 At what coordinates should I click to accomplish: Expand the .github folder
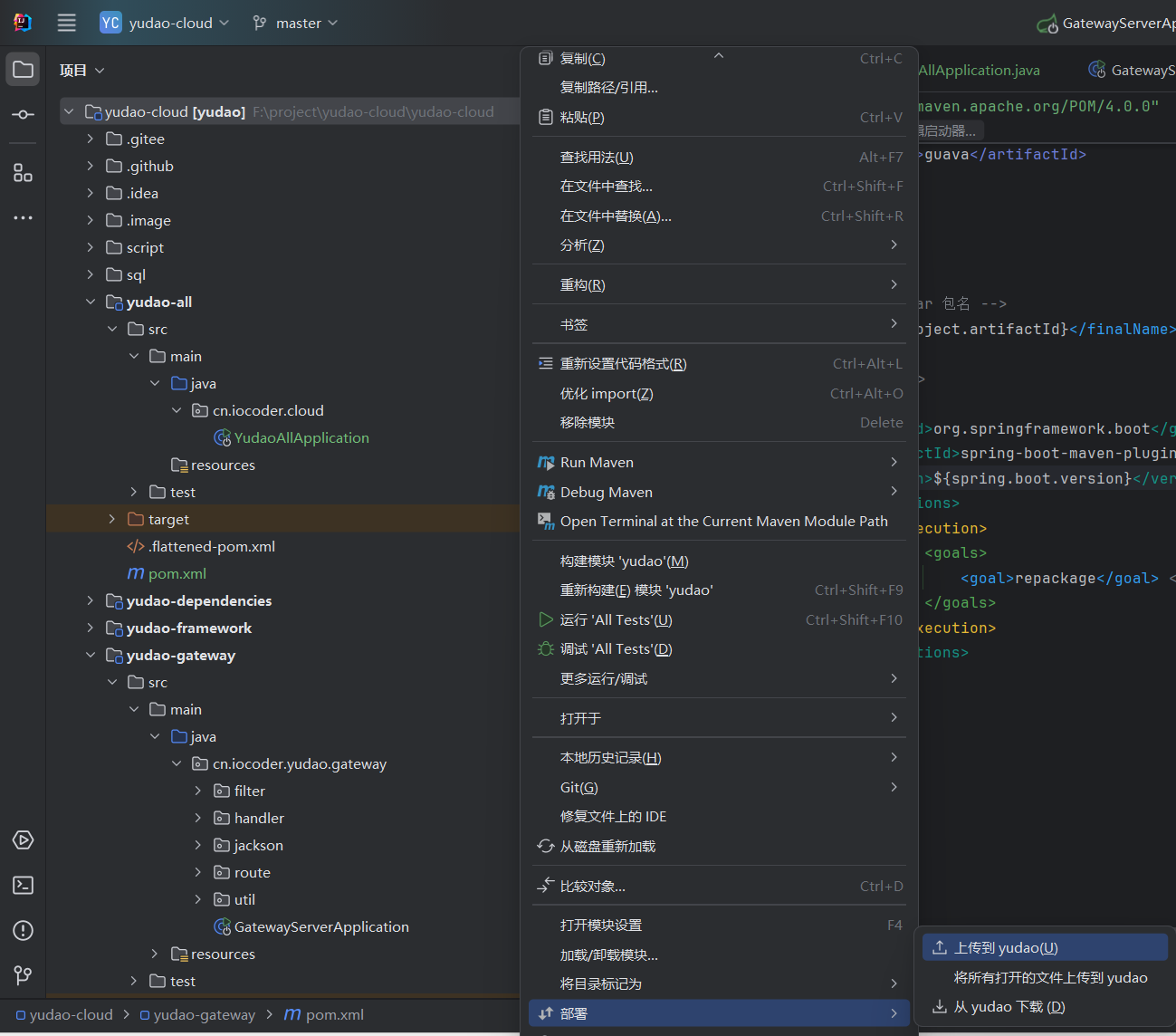90,167
